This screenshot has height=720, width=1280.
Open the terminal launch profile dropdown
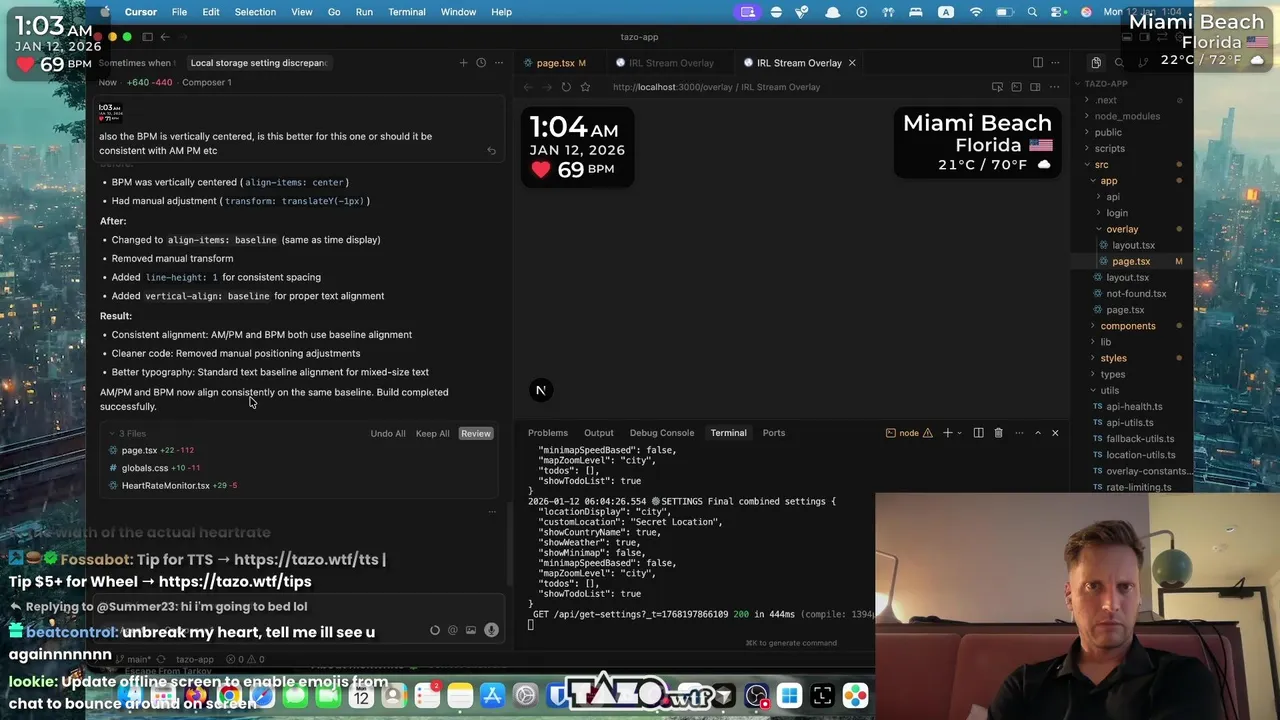[x=959, y=433]
